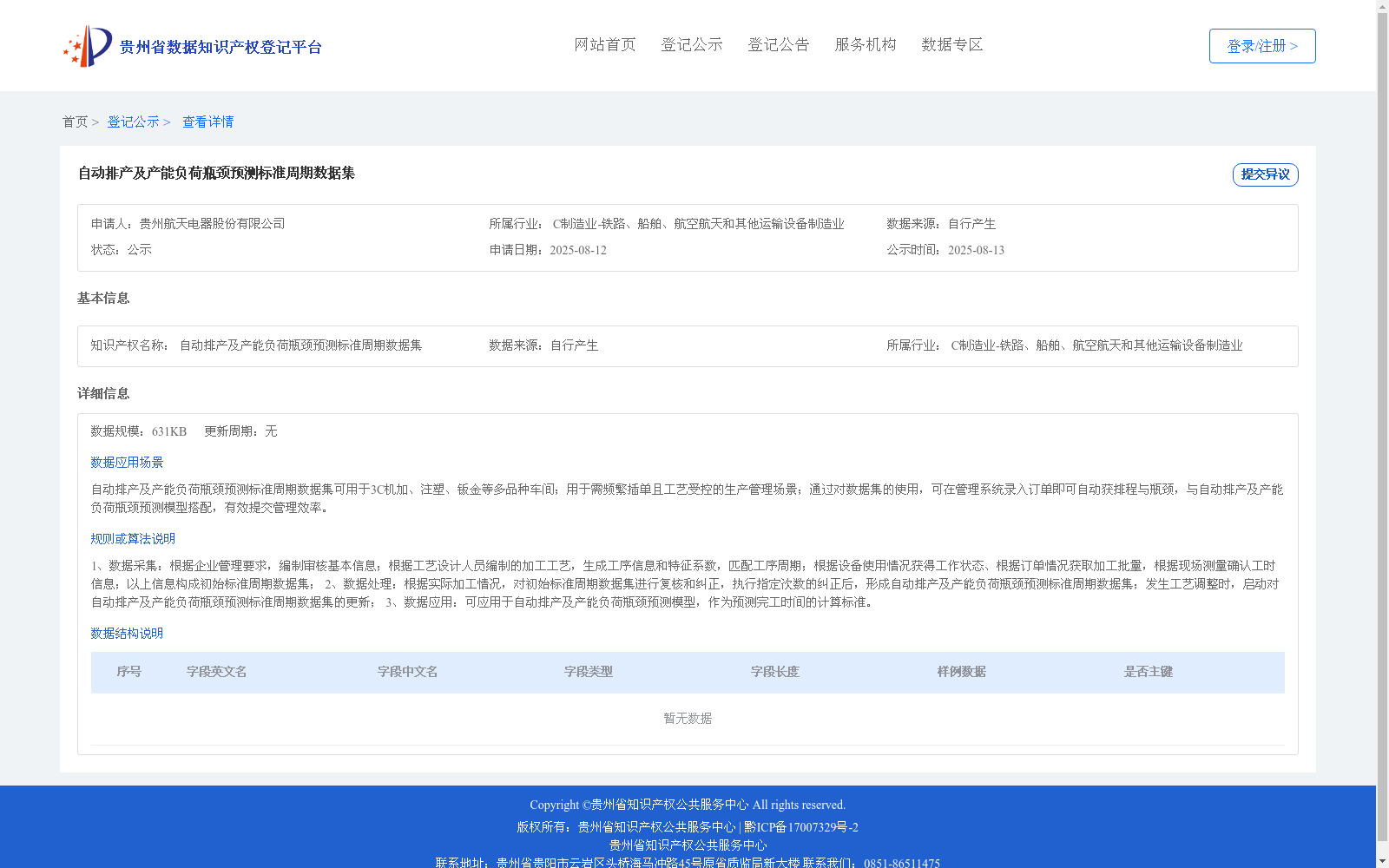
Task: Select applicant 贵州航天电器股份有限公司 text
Action: coord(212,224)
